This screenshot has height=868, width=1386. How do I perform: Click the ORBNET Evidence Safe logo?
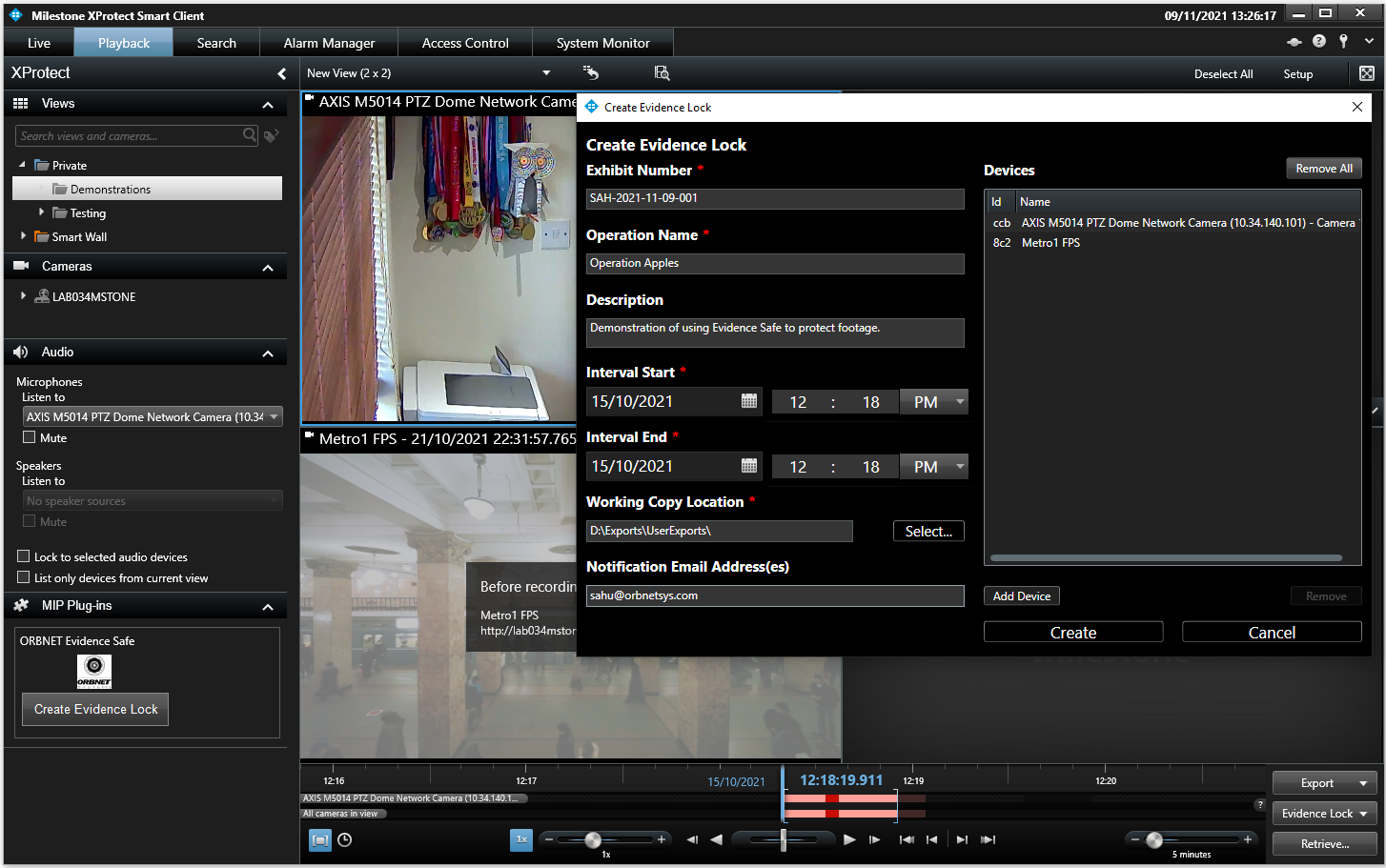(x=94, y=672)
